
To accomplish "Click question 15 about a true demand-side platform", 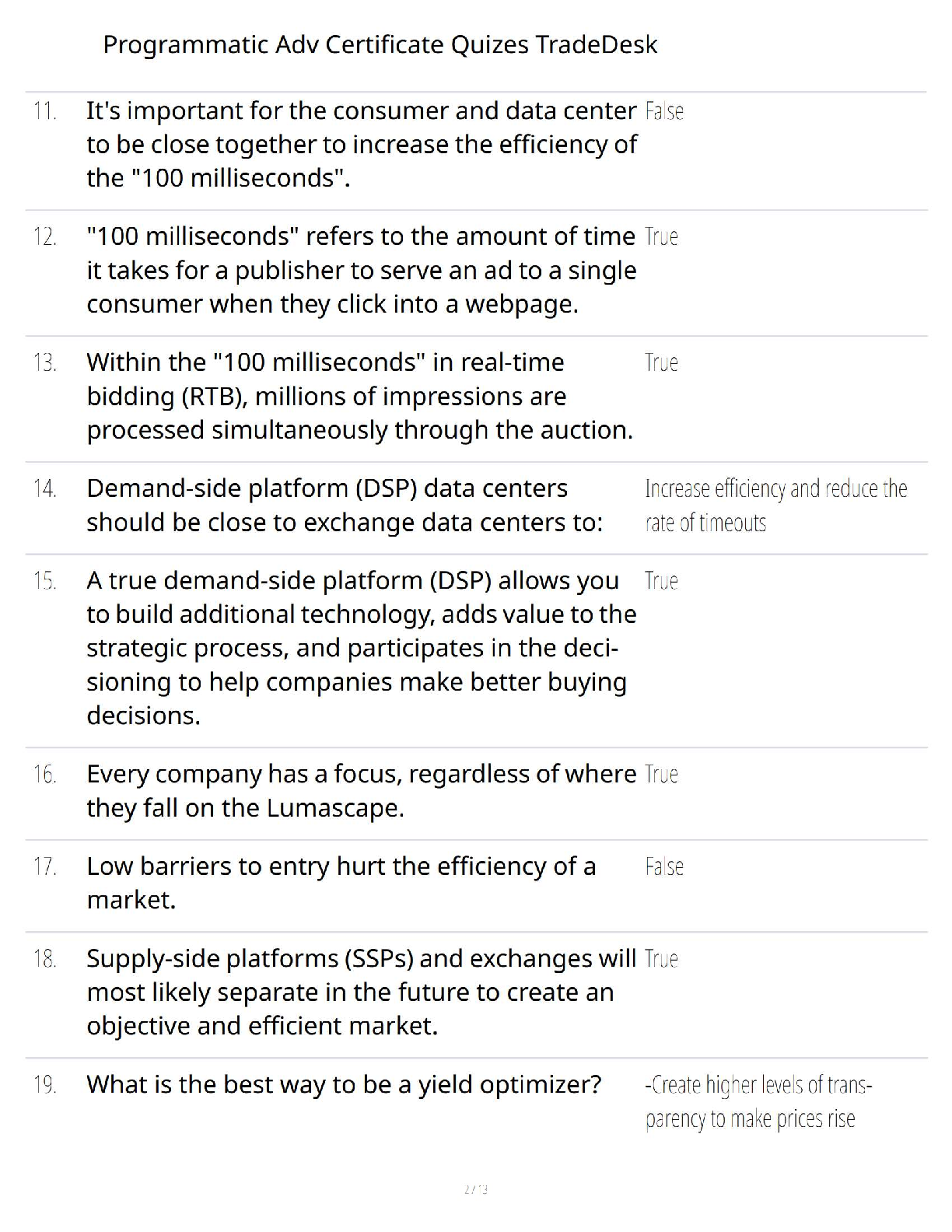I will (x=361, y=648).
